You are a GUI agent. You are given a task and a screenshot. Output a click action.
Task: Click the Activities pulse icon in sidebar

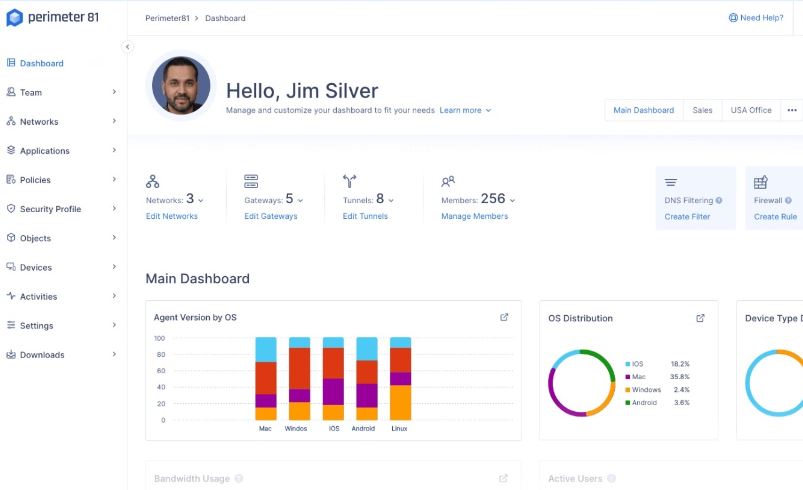(11, 296)
